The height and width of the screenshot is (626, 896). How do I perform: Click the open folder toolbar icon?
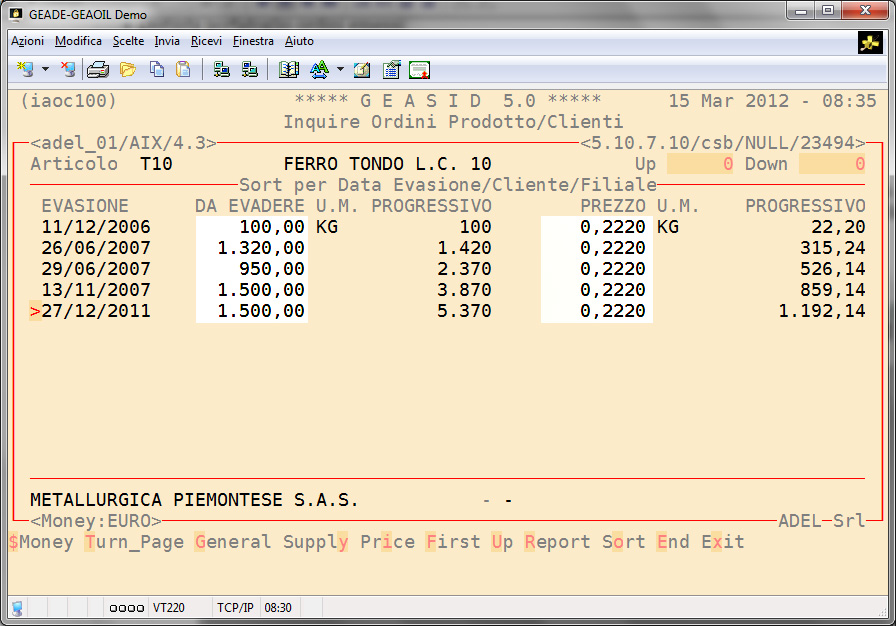127,70
